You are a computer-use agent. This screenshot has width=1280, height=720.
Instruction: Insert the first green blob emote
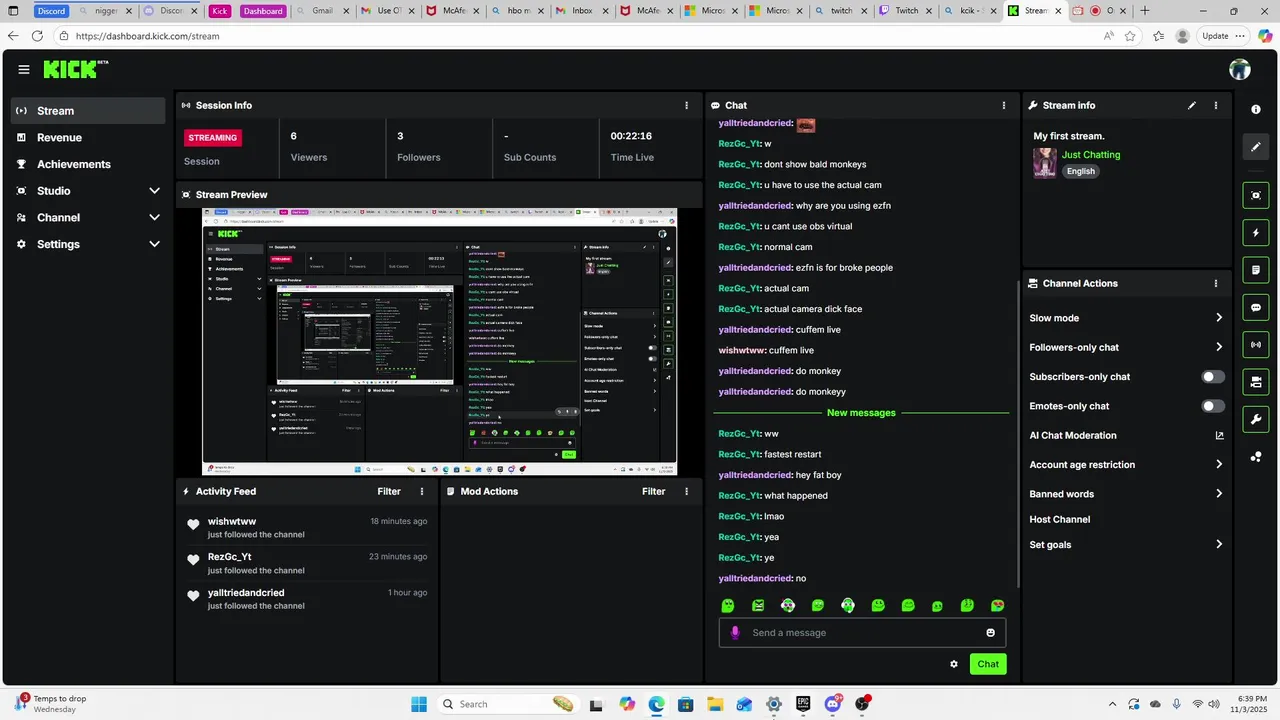click(728, 605)
